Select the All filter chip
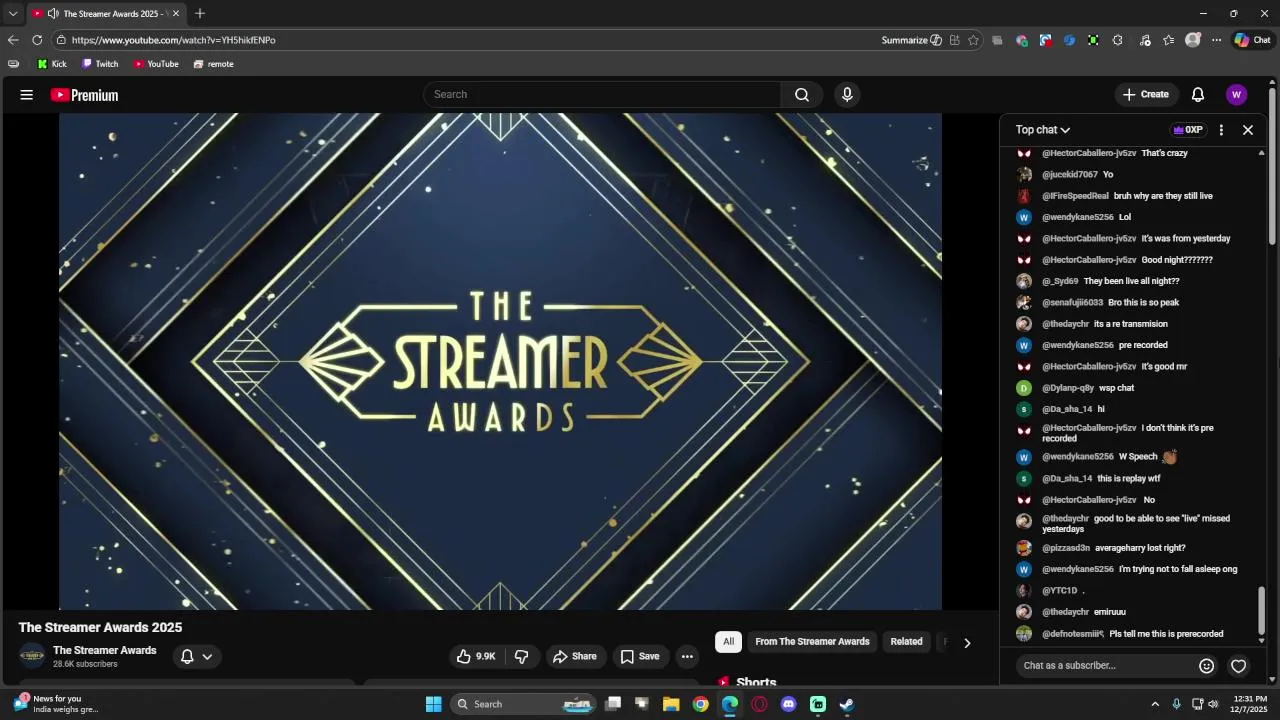This screenshot has height=720, width=1280. (728, 642)
